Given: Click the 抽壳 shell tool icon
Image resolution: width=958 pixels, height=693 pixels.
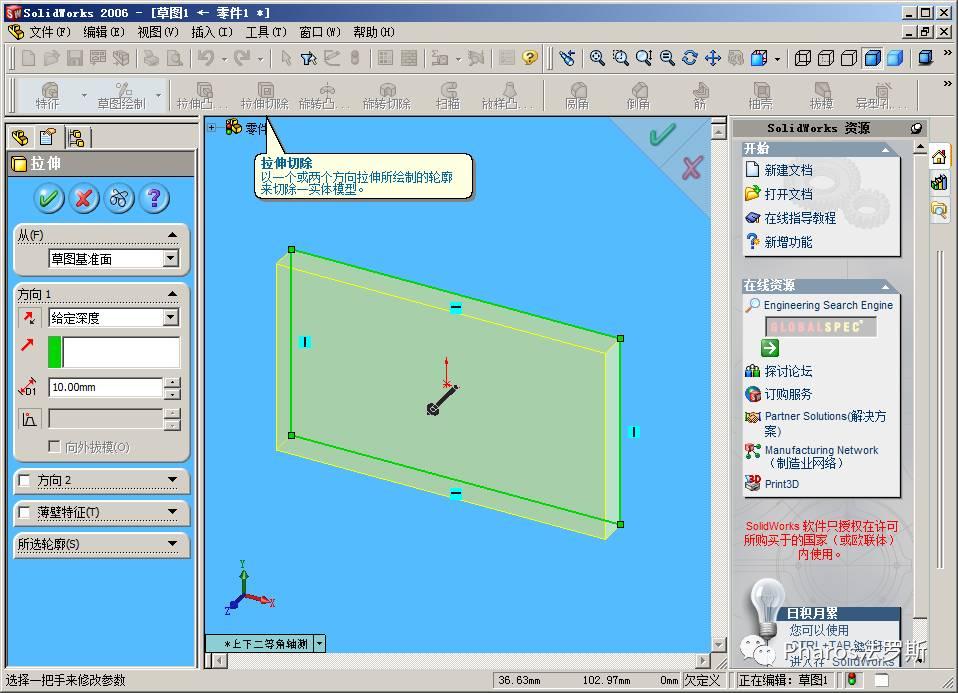Looking at the screenshot, I should (x=761, y=96).
